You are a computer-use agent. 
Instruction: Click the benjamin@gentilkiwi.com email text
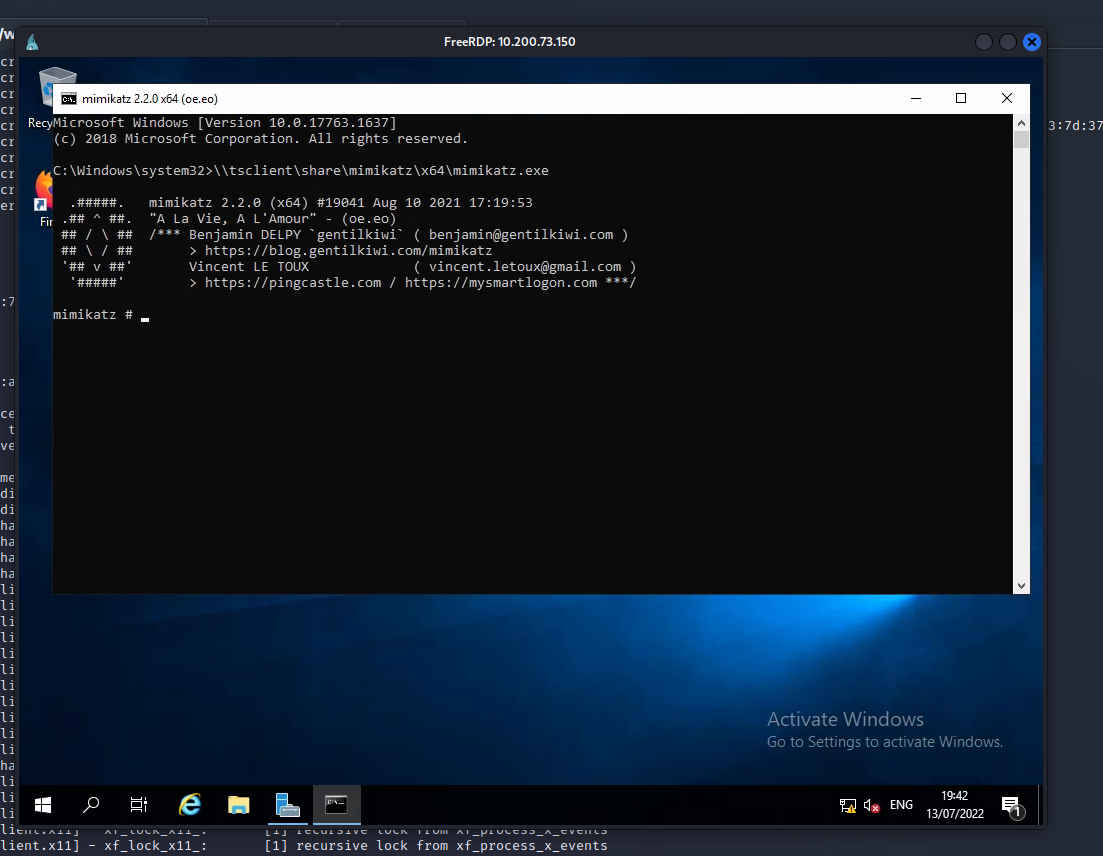click(521, 234)
